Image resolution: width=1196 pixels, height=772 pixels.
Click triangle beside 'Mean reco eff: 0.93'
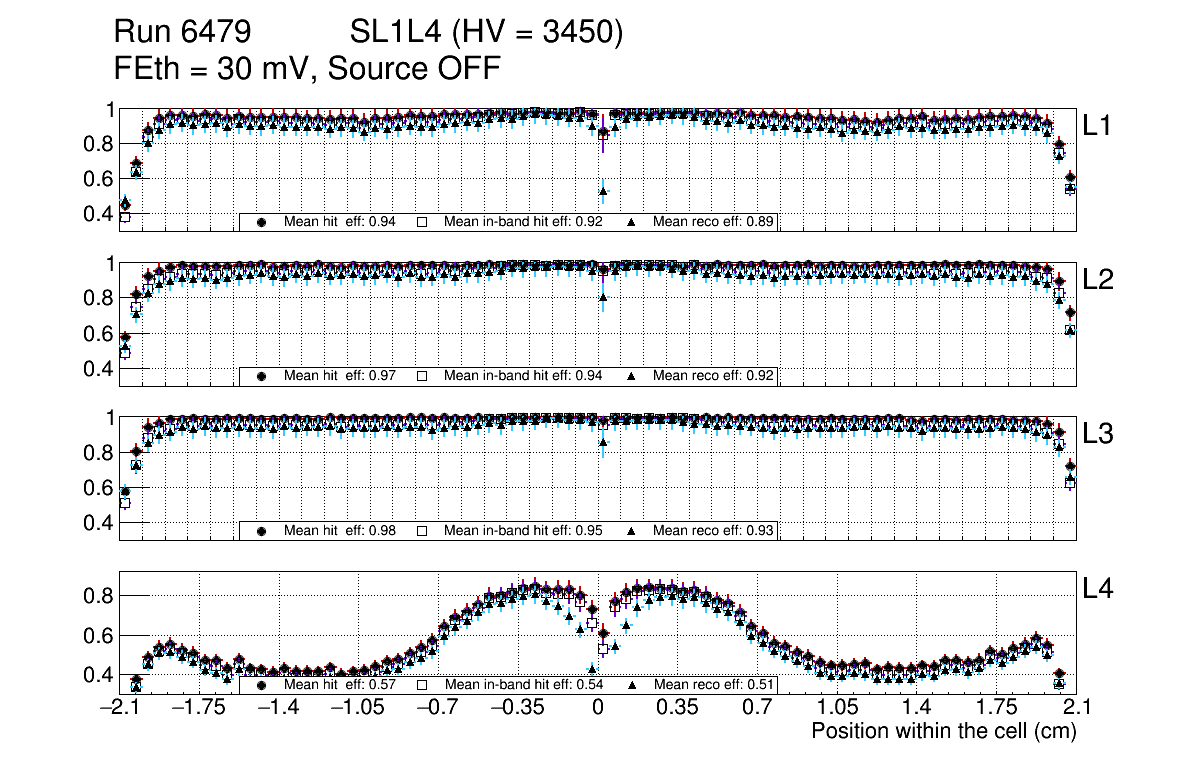point(631,531)
